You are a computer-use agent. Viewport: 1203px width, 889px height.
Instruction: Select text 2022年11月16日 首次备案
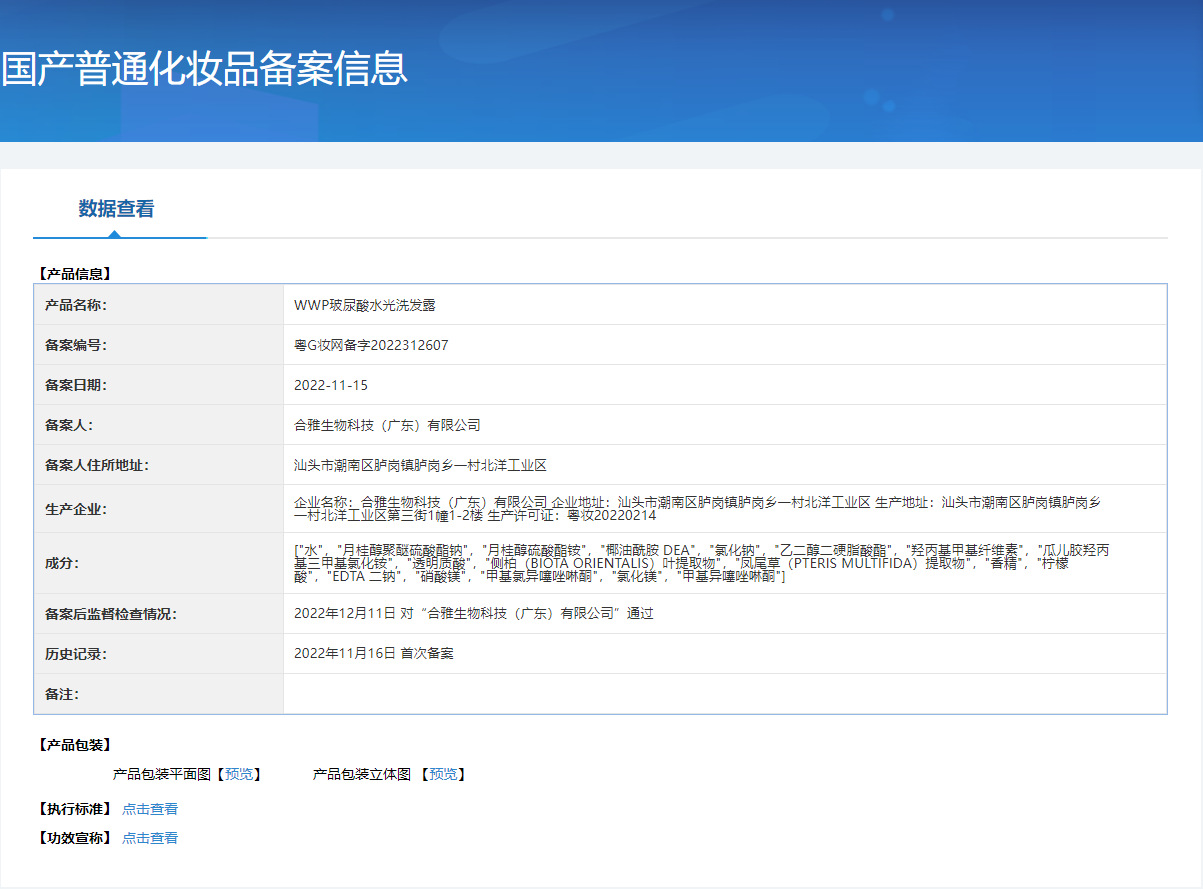374,654
